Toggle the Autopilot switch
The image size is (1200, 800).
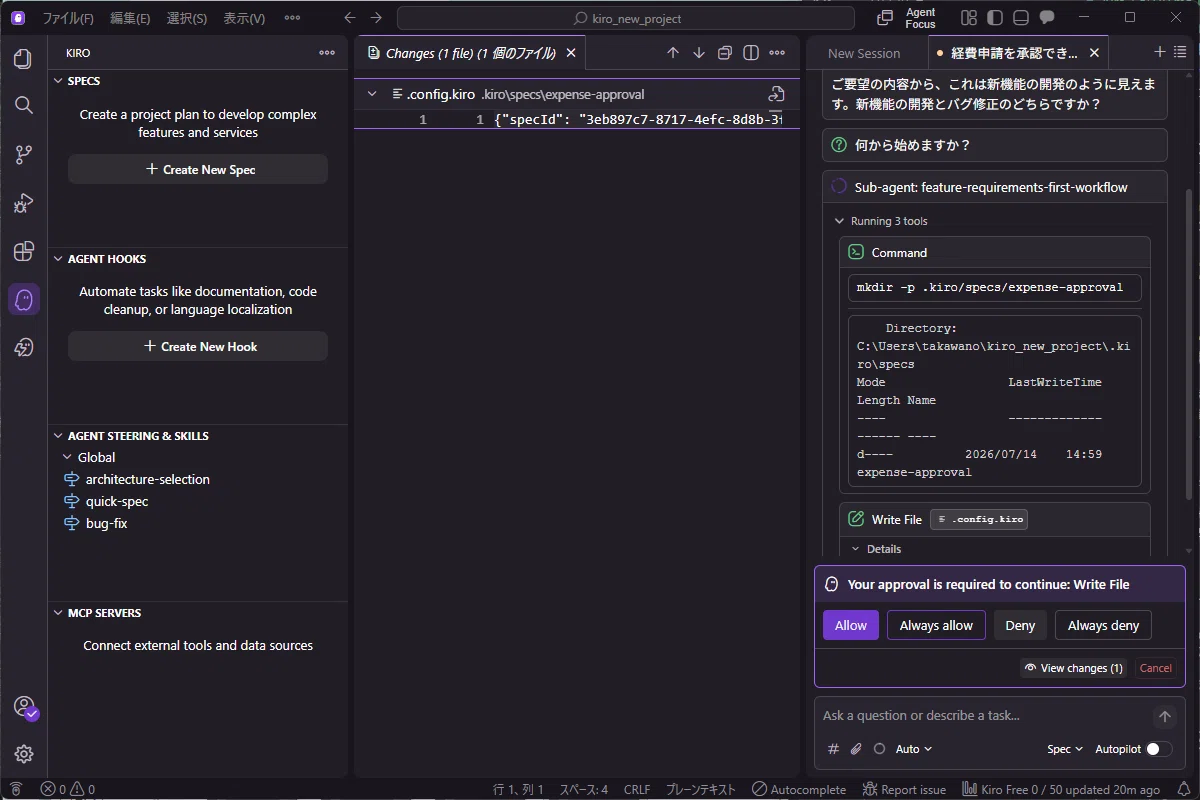[x=1159, y=749]
